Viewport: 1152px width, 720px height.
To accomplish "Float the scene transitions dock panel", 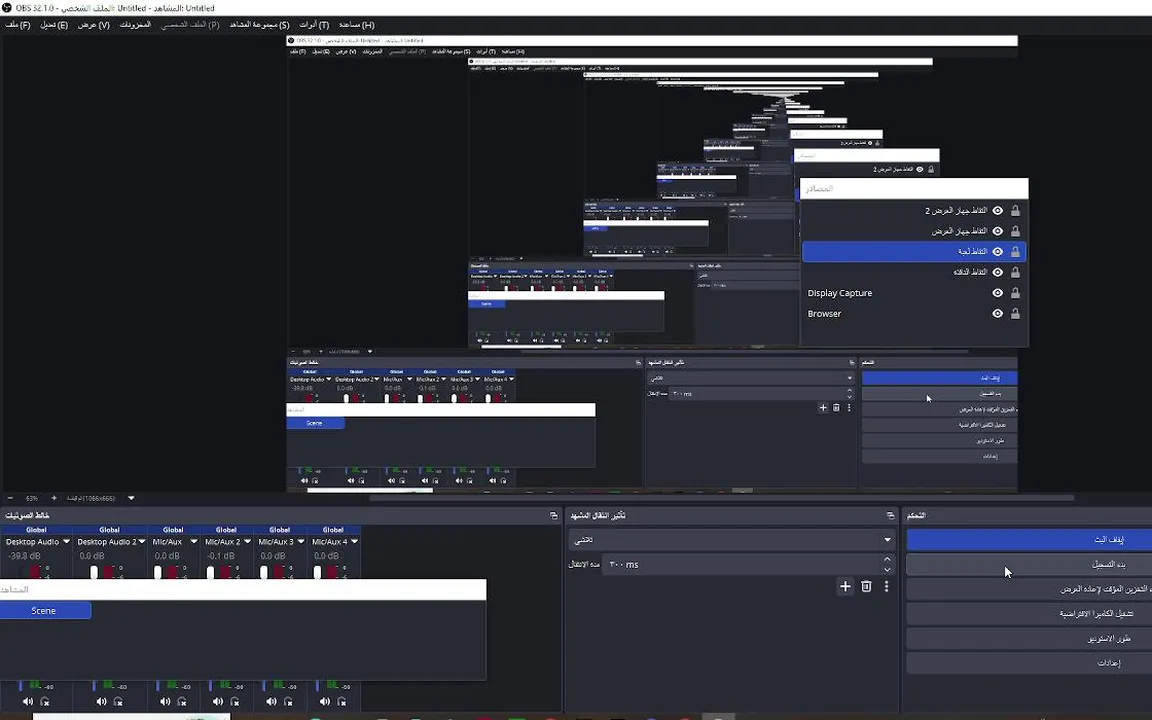I will 890,516.
